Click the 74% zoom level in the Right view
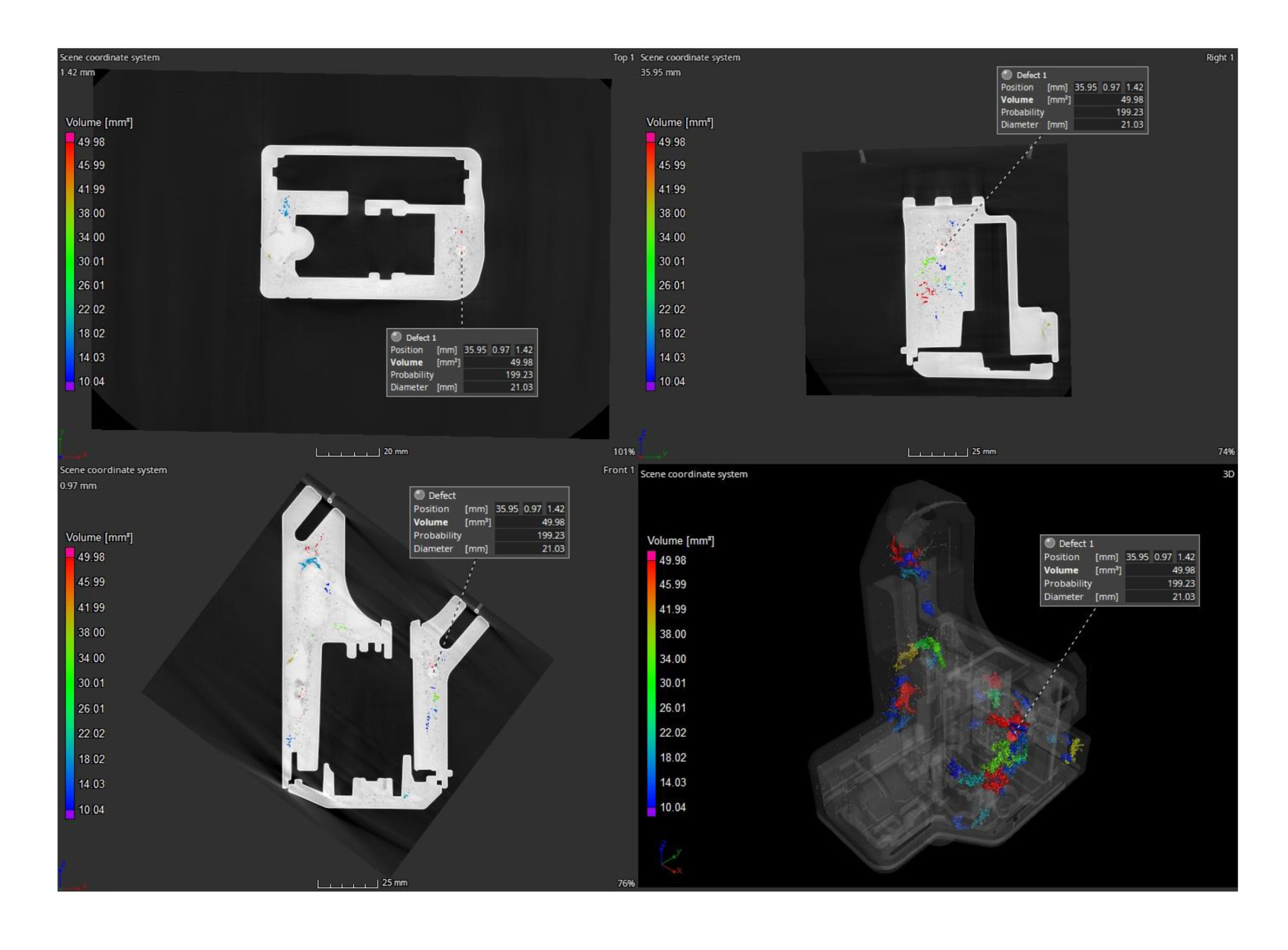 coord(1226,452)
